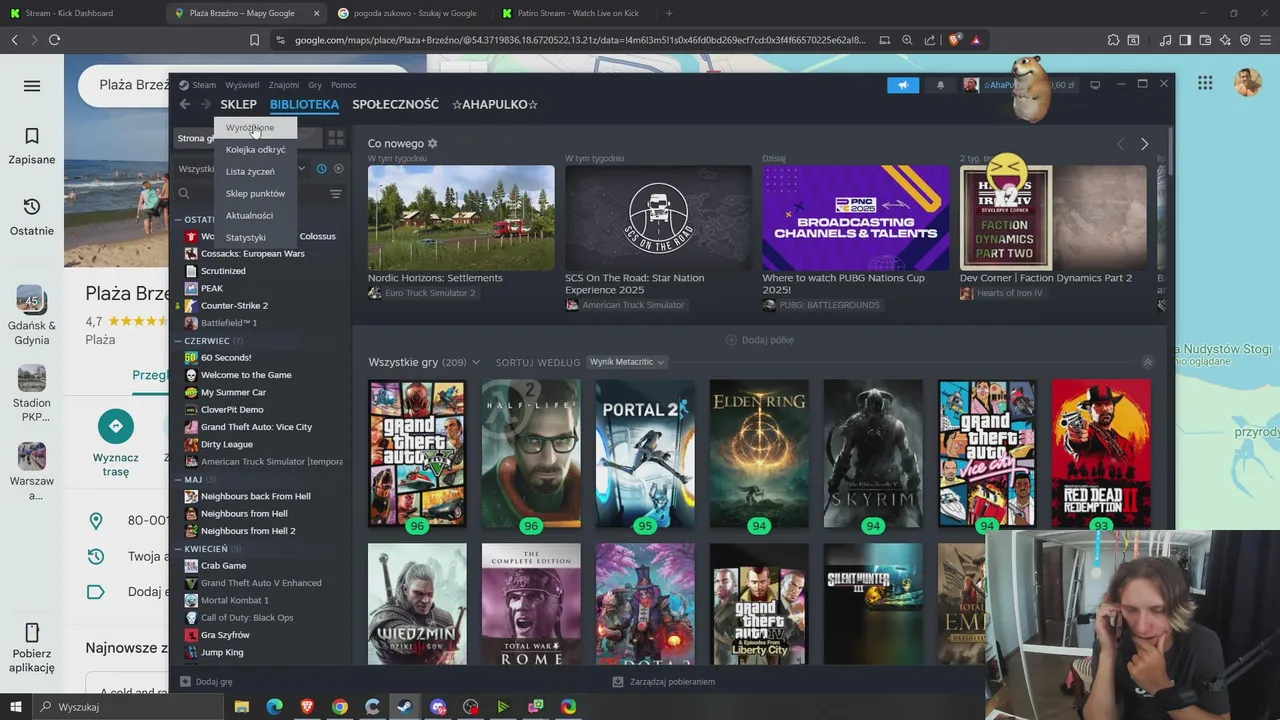The width and height of the screenshot is (1280, 720).
Task: Click Wyznacz trasę directions button in Maps
Action: (x=116, y=444)
